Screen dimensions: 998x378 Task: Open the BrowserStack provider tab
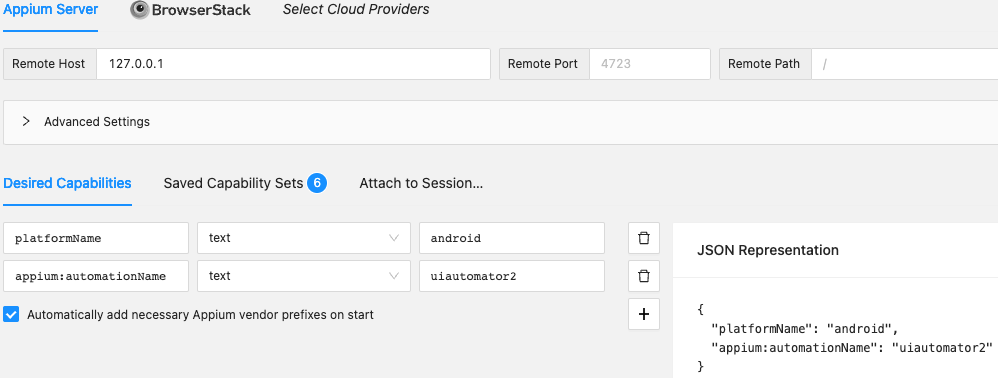[x=190, y=10]
